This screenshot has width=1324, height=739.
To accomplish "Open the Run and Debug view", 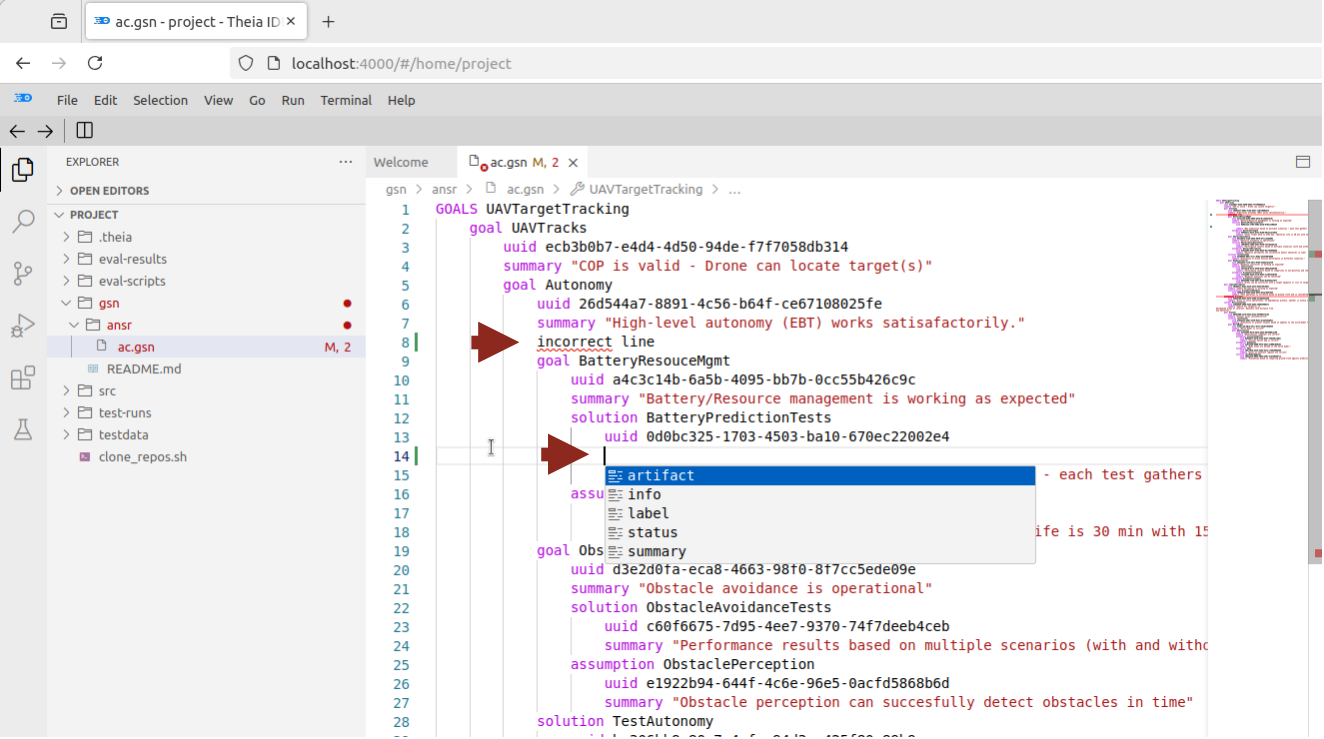I will coord(22,326).
